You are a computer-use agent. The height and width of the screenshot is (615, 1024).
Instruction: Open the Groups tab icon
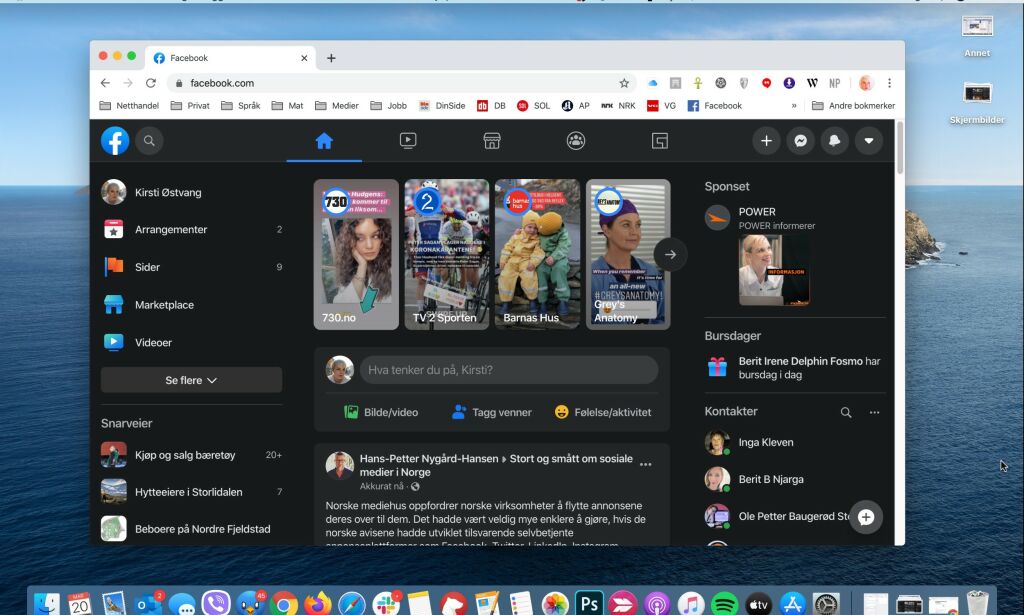click(575, 140)
